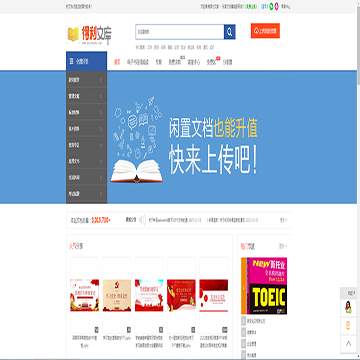Image resolution: width=360 pixels, height=360 pixels.
Task: Click the cloud upload icon on the orange button
Action: [256, 31]
